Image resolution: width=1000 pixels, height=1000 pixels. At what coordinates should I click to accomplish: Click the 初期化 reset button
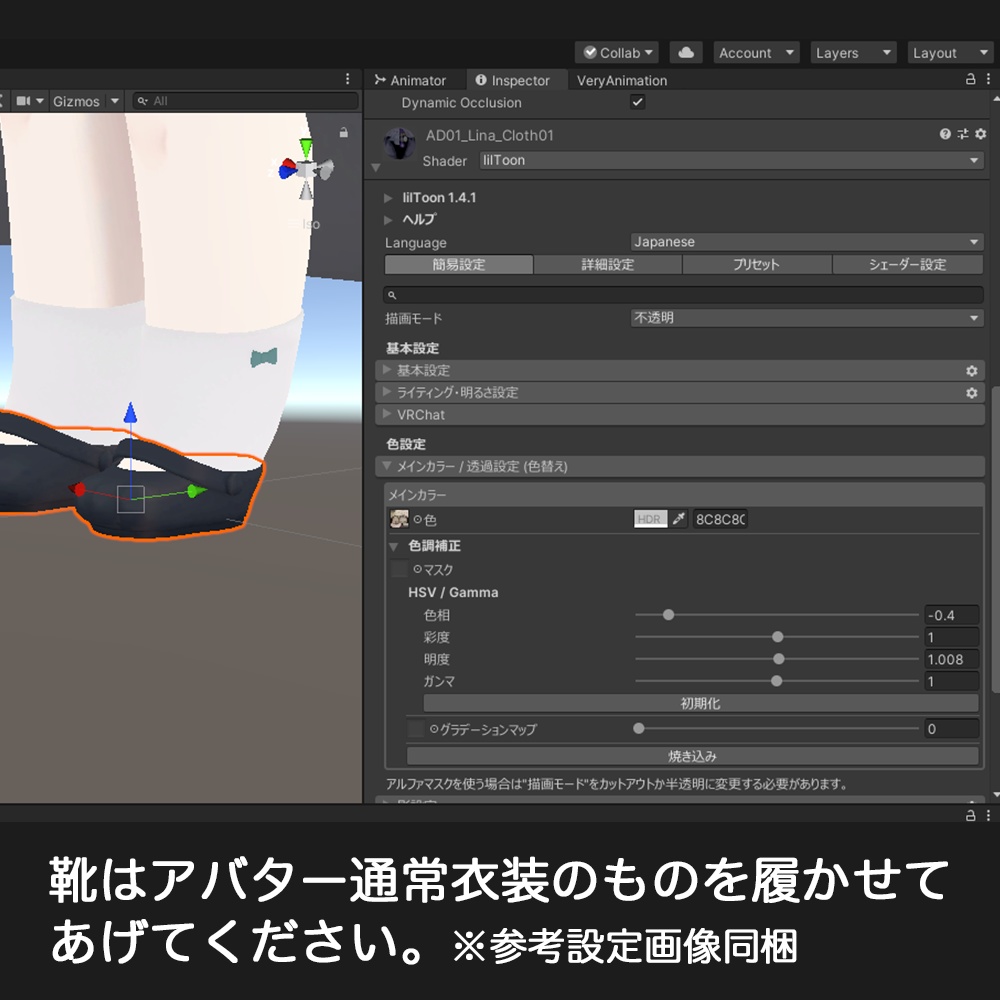[x=700, y=703]
